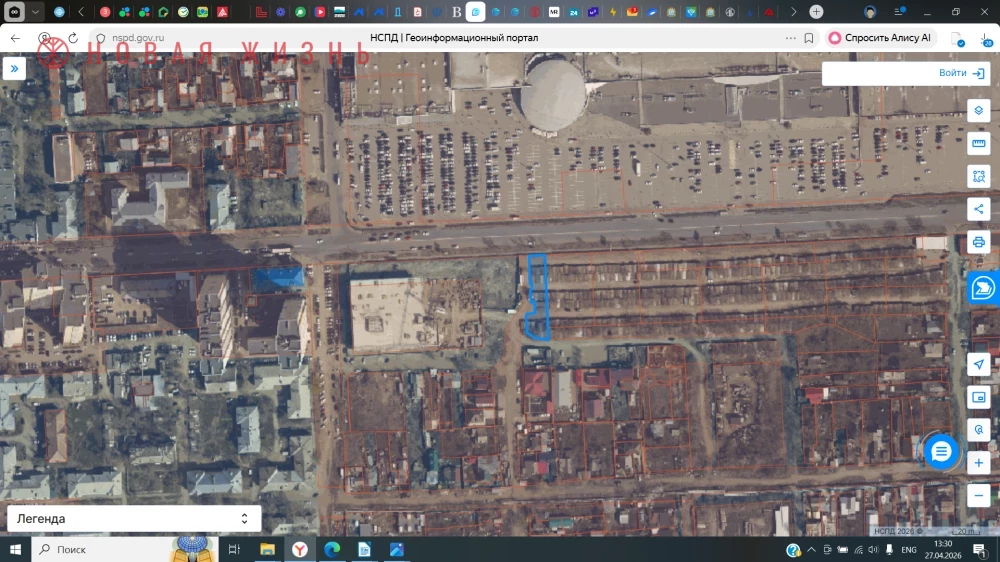This screenshot has height=562, width=1000.
Task: Open the blue chat support bubble
Action: coord(941,452)
